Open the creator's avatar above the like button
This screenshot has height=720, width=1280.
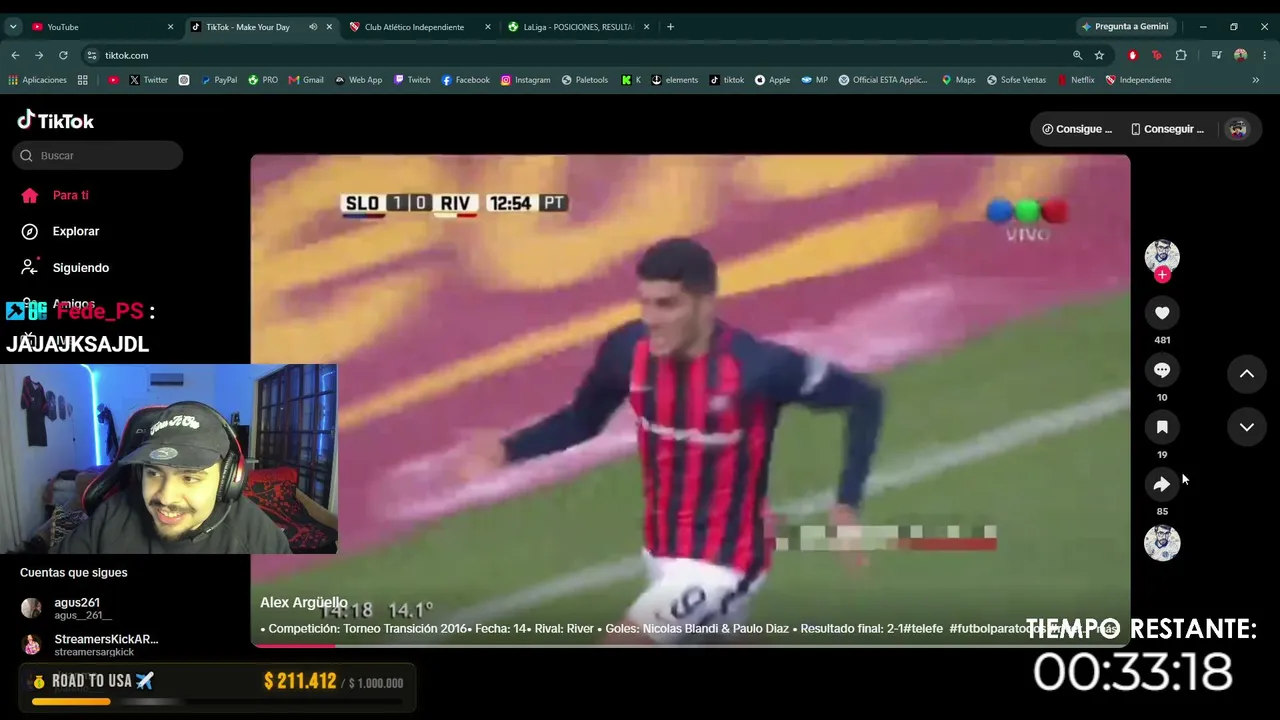click(x=1162, y=256)
